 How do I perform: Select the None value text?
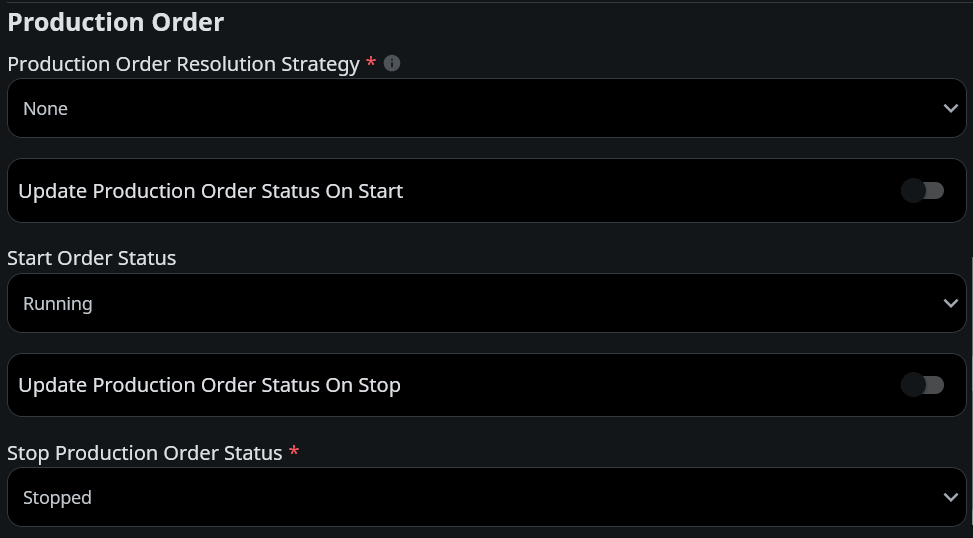[x=46, y=109]
